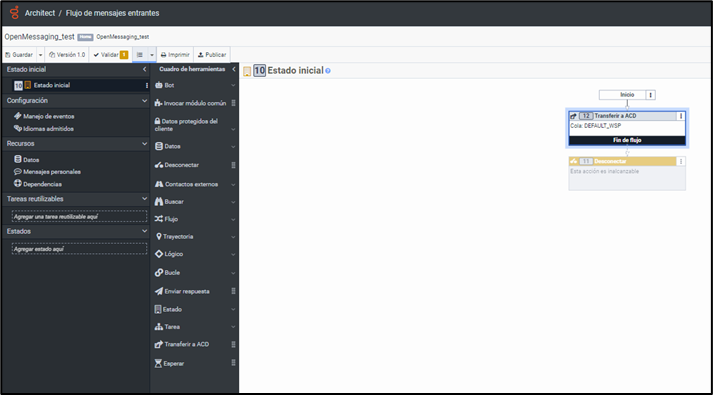Click the Bucle loop icon
The width and height of the screenshot is (713, 395).
[159, 273]
